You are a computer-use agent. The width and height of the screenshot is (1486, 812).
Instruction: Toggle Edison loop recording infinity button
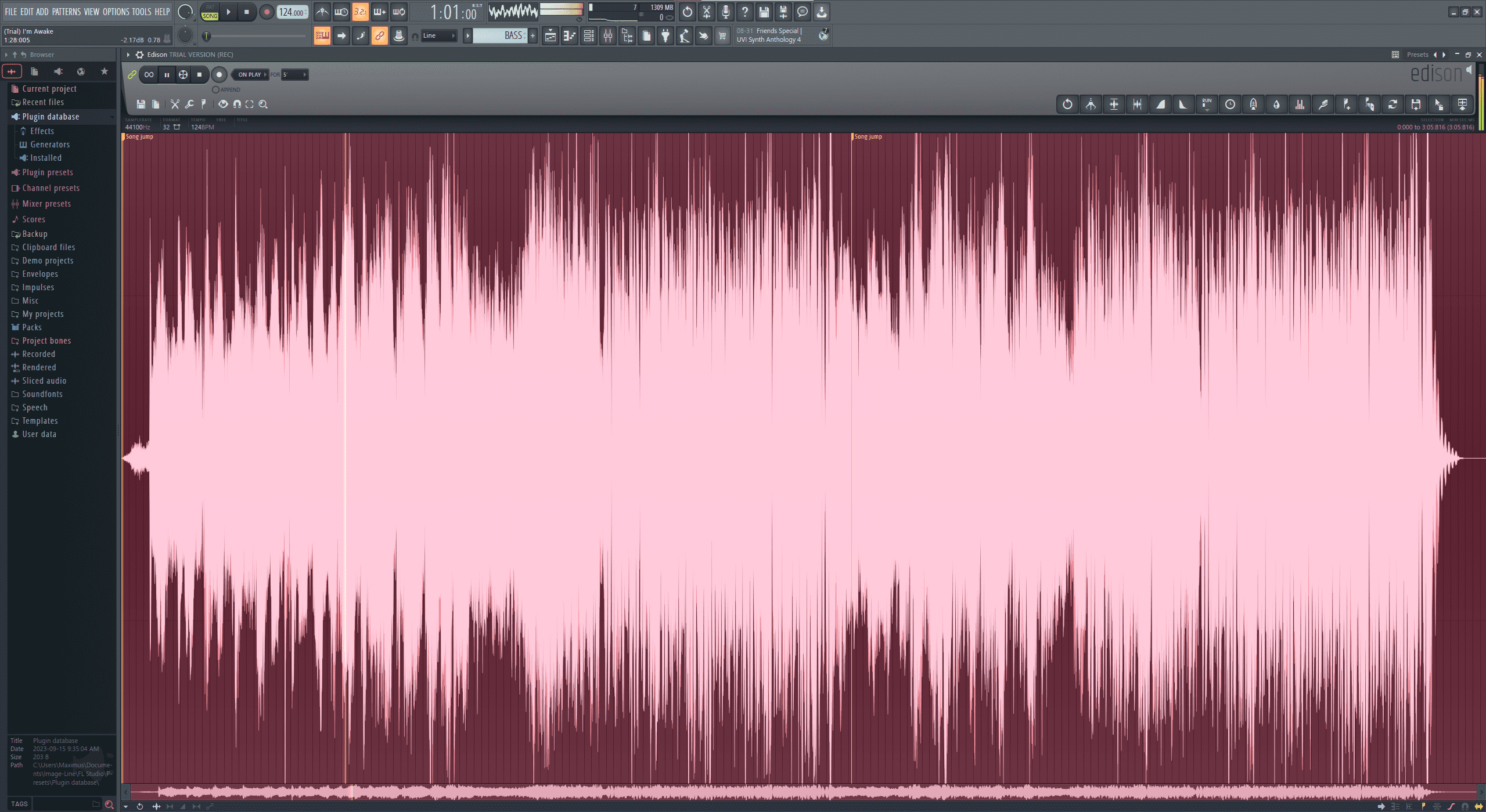click(149, 74)
